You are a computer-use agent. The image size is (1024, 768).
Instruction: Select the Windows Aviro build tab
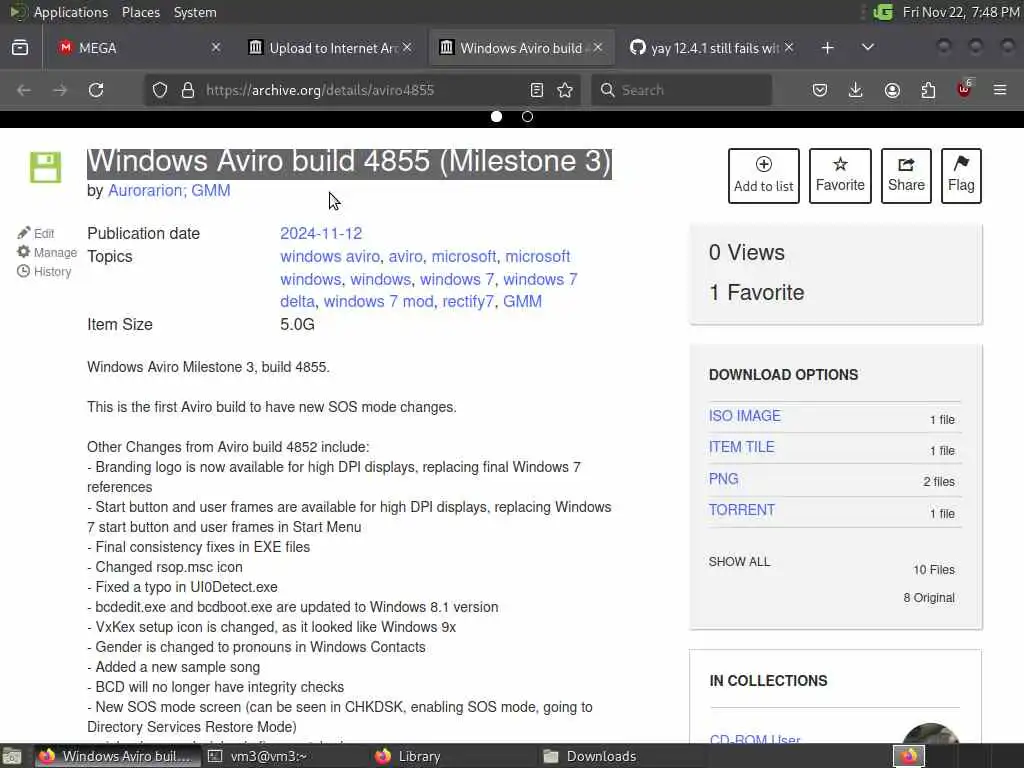pos(521,48)
